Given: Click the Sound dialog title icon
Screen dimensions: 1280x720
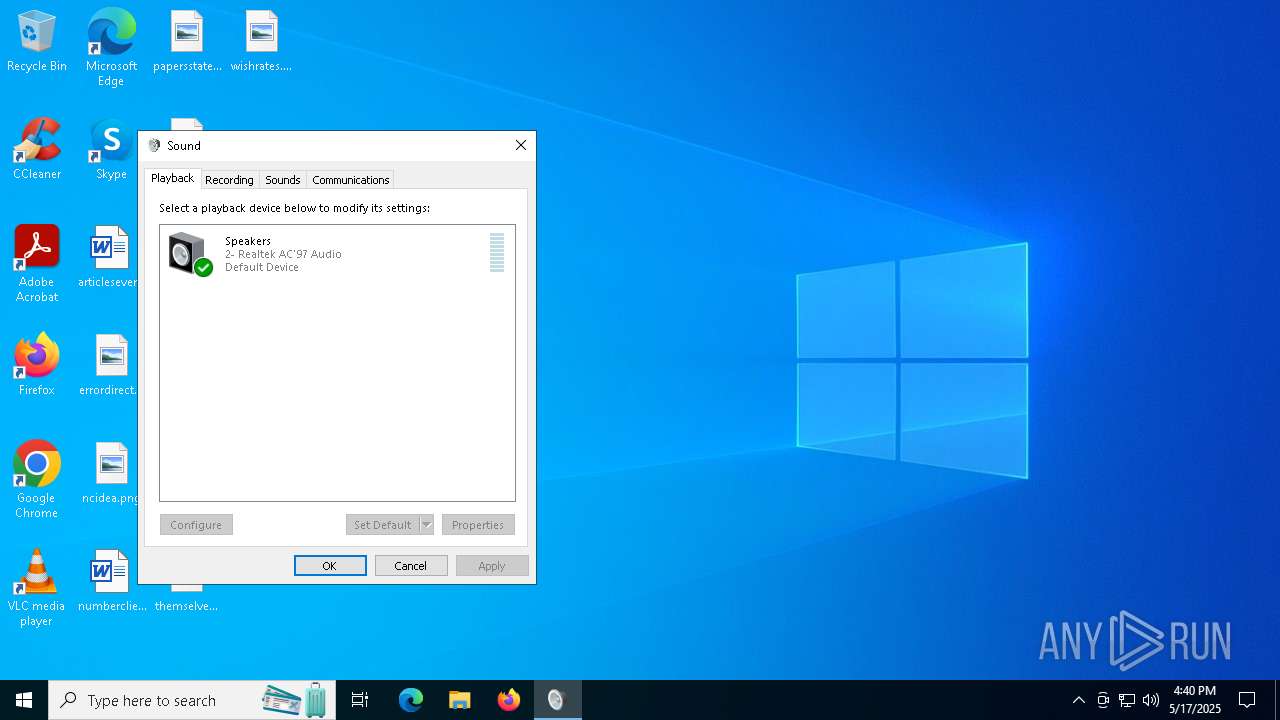Looking at the screenshot, I should (154, 146).
